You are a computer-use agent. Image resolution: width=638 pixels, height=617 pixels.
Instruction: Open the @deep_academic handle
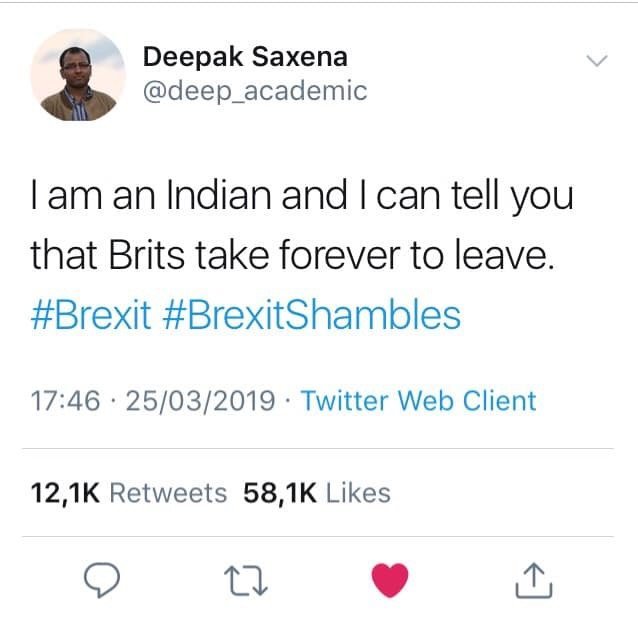[255, 91]
